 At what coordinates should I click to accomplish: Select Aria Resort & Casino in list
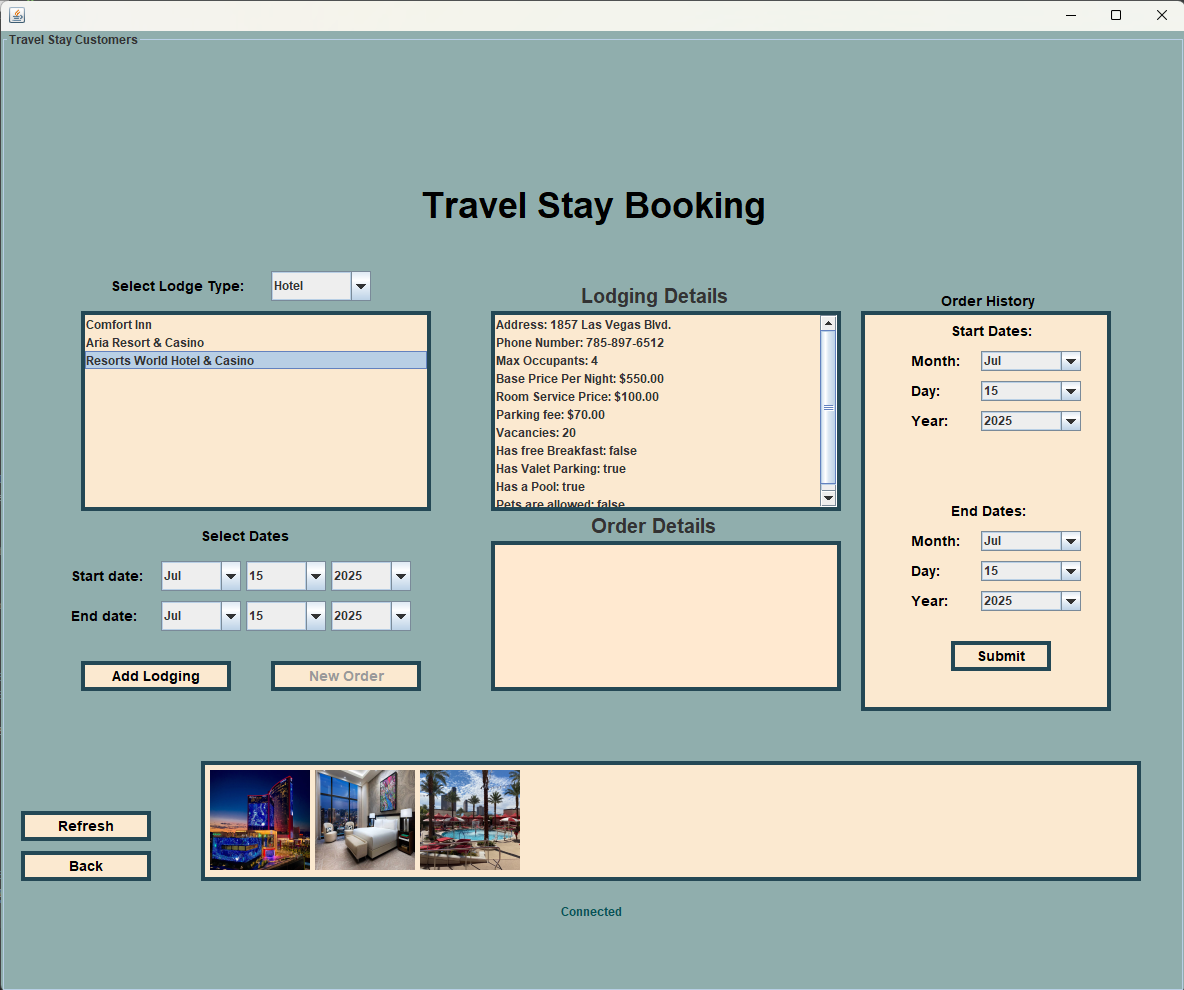point(145,343)
